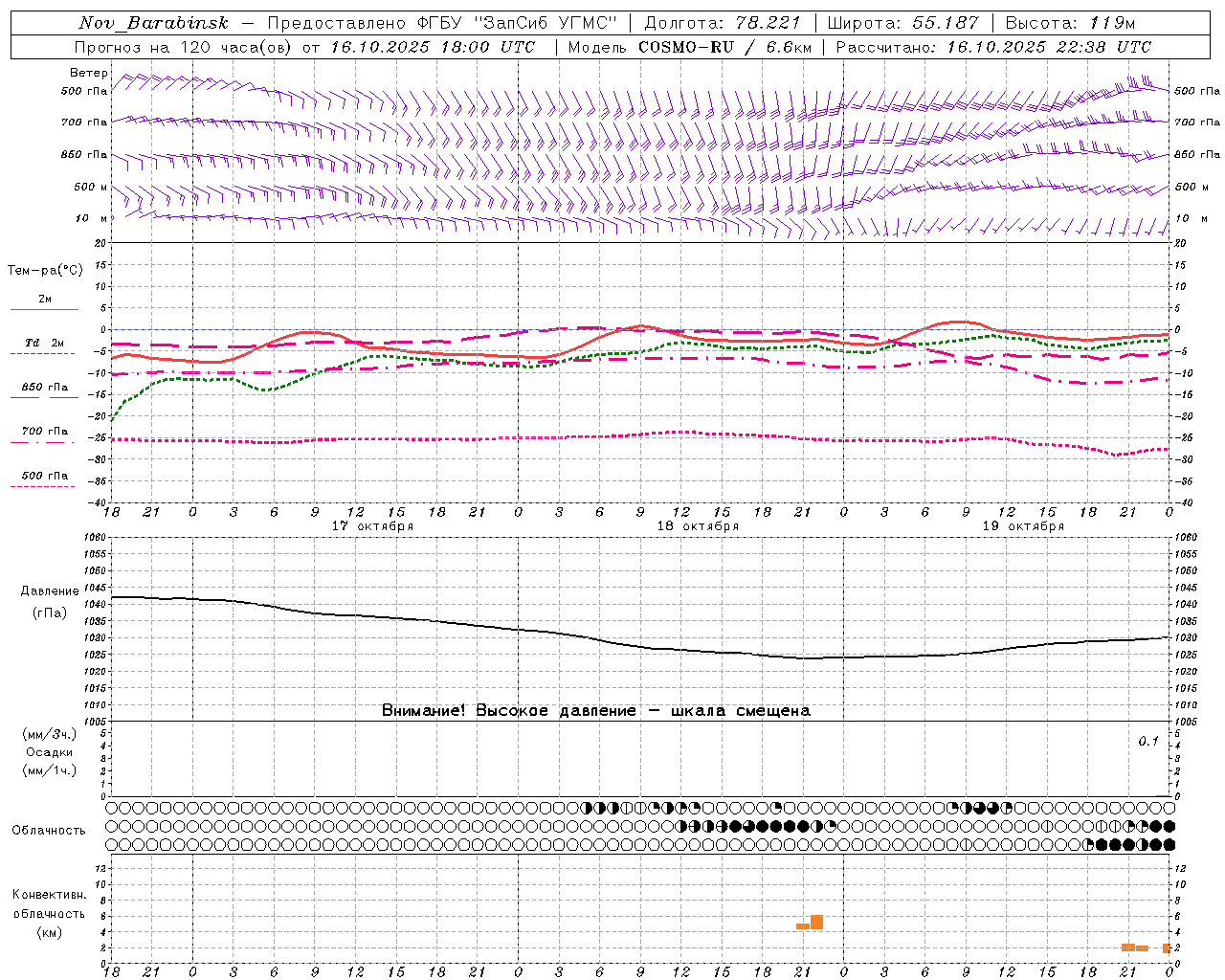Select the Тем-ра(°C) axis label
The height and width of the screenshot is (980, 1225).
[x=45, y=271]
